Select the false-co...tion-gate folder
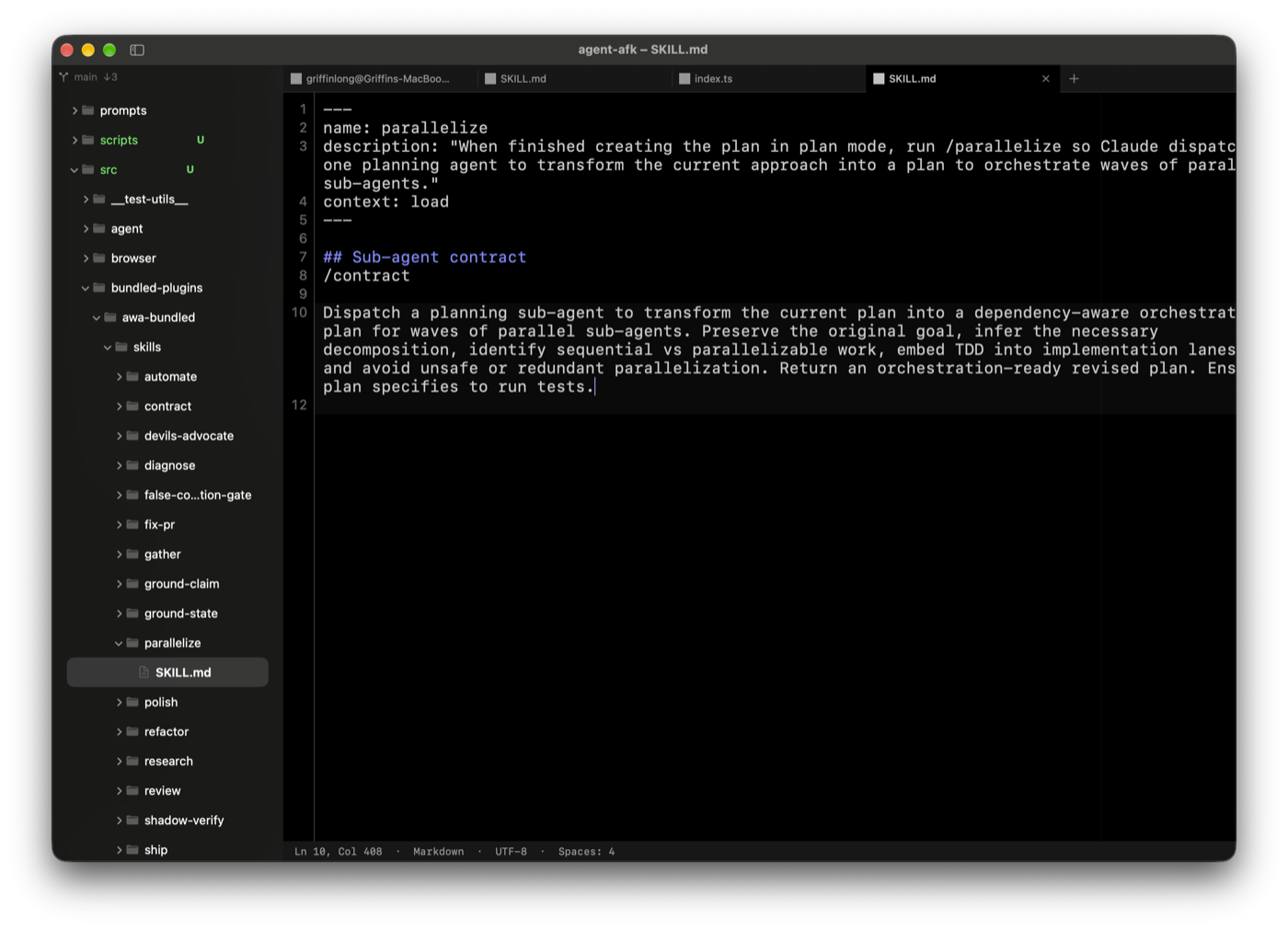This screenshot has width=1288, height=930. (x=167, y=495)
